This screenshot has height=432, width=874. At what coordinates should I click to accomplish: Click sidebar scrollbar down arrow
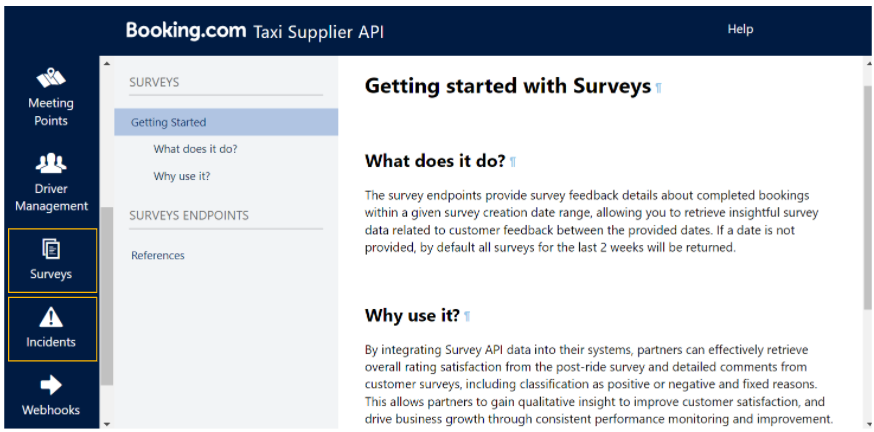(106, 425)
